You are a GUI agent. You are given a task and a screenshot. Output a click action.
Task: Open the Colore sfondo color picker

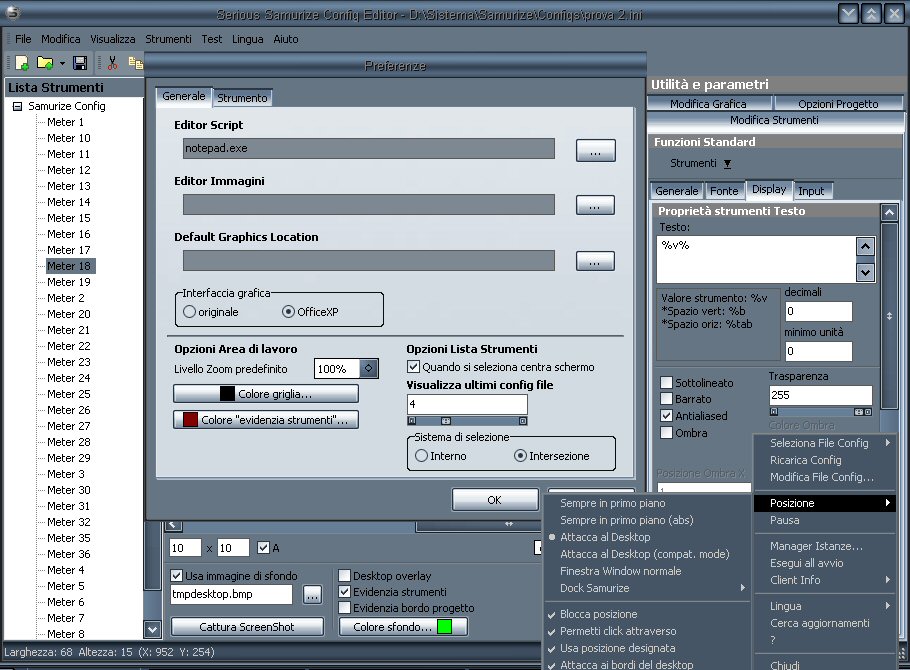click(x=403, y=626)
